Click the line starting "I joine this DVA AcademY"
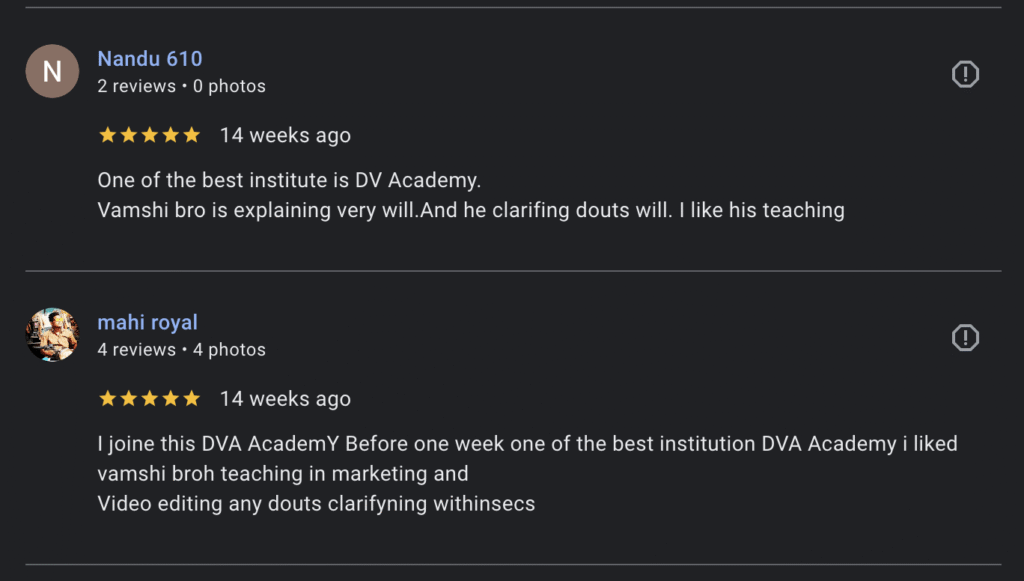 (527, 444)
